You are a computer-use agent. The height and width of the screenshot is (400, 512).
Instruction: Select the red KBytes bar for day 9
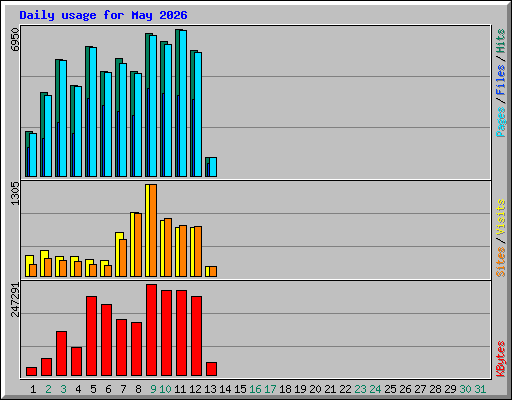pyautogui.click(x=151, y=330)
